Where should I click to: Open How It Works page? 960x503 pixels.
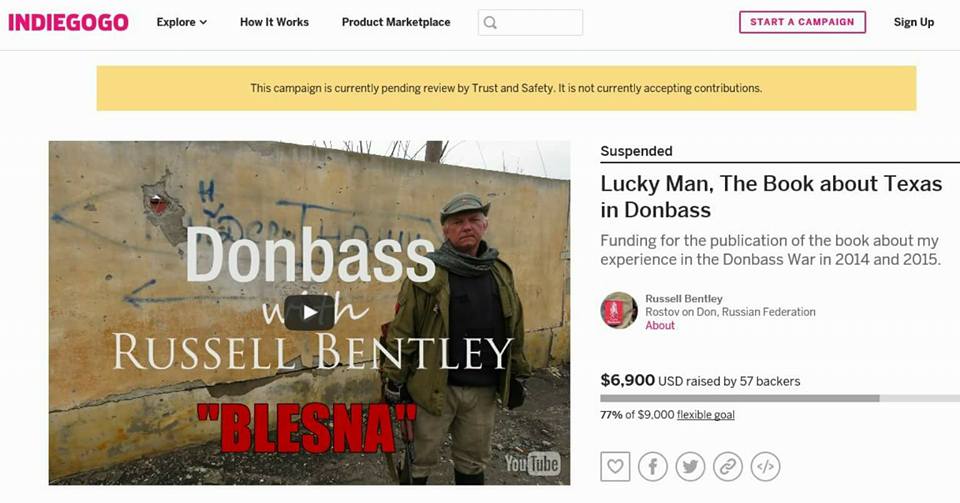pyautogui.click(x=274, y=22)
